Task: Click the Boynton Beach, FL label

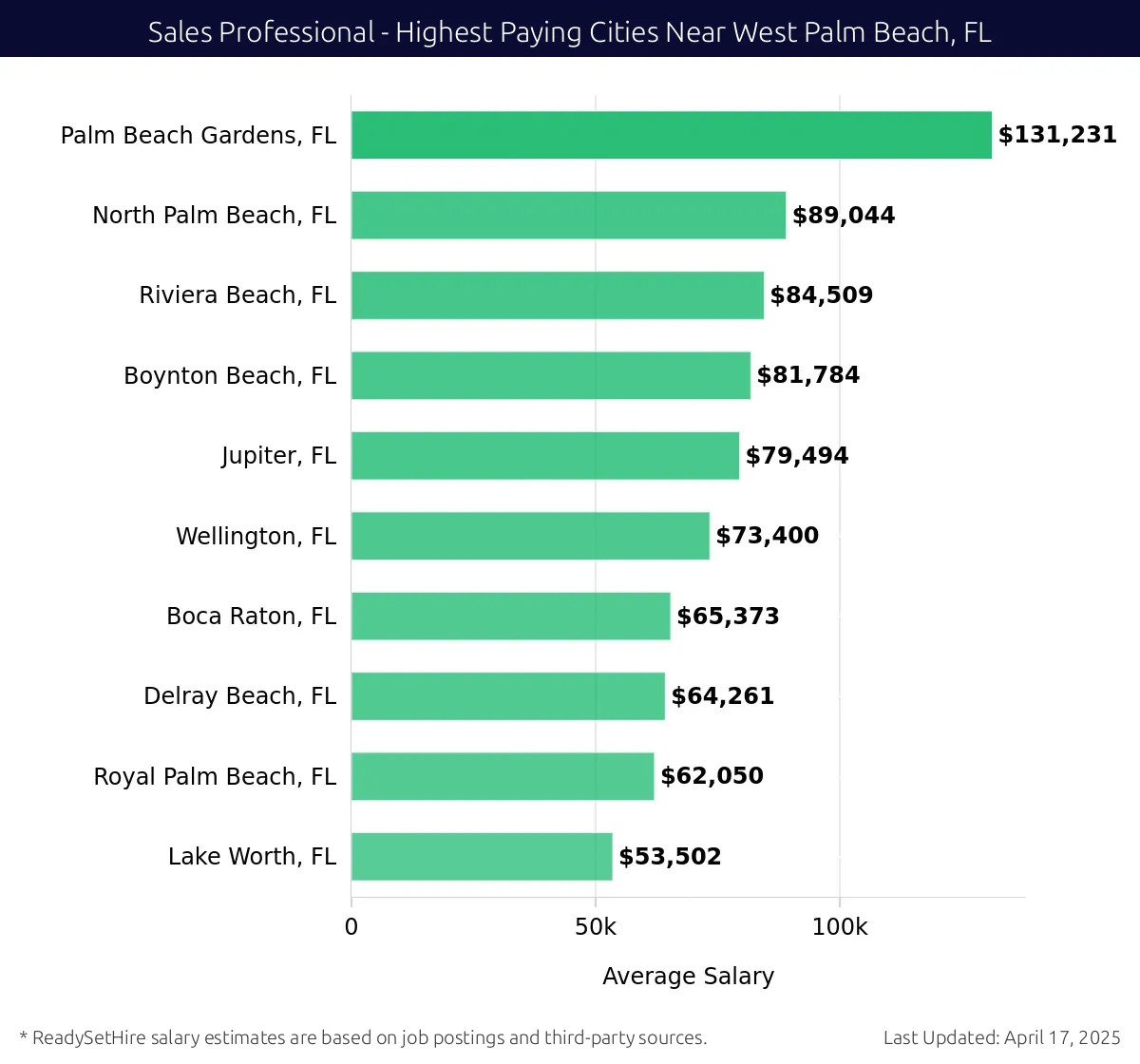Action: [230, 376]
